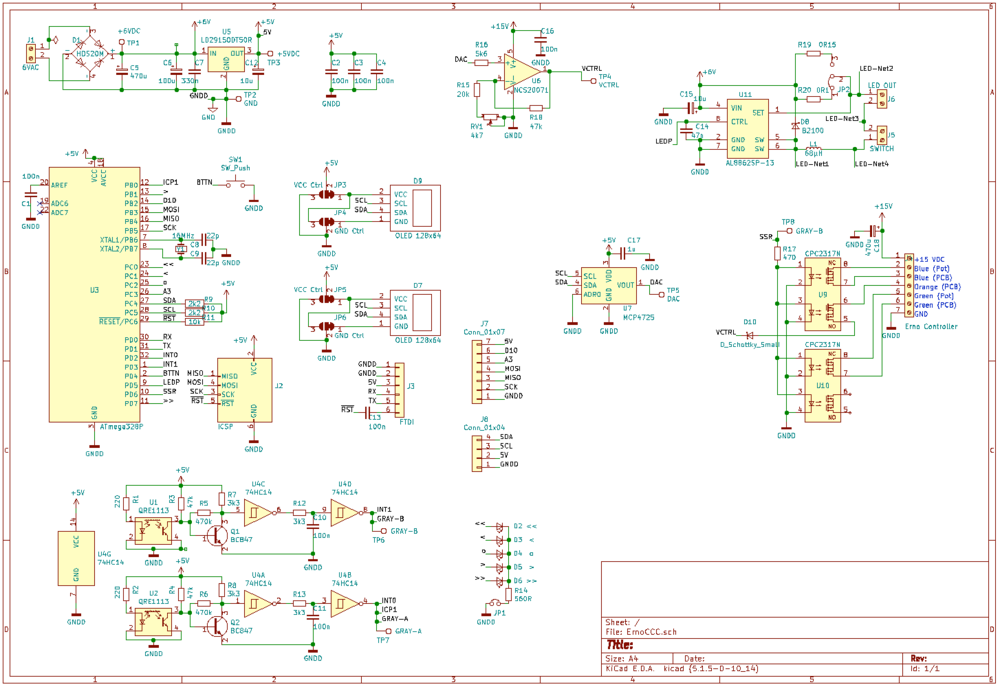Select the U7 MCP4725 DAC chip

pyautogui.click(x=608, y=284)
